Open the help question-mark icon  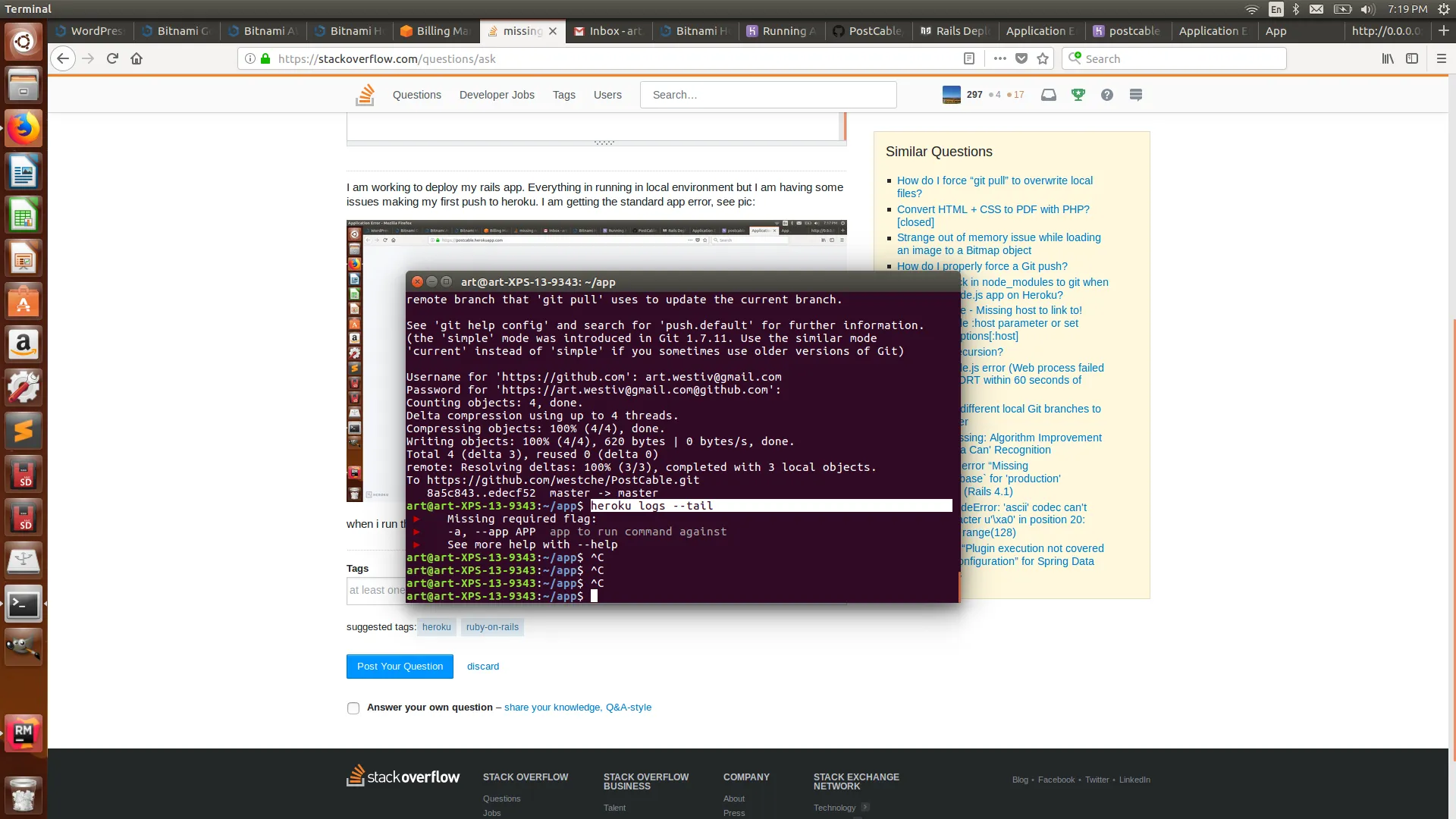coord(1107,95)
